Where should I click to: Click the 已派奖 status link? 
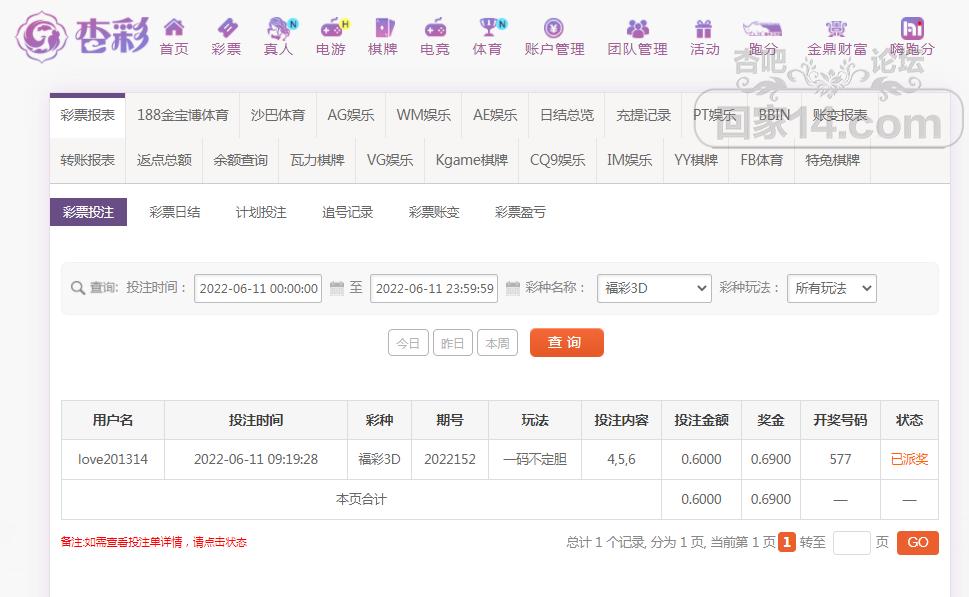point(909,460)
